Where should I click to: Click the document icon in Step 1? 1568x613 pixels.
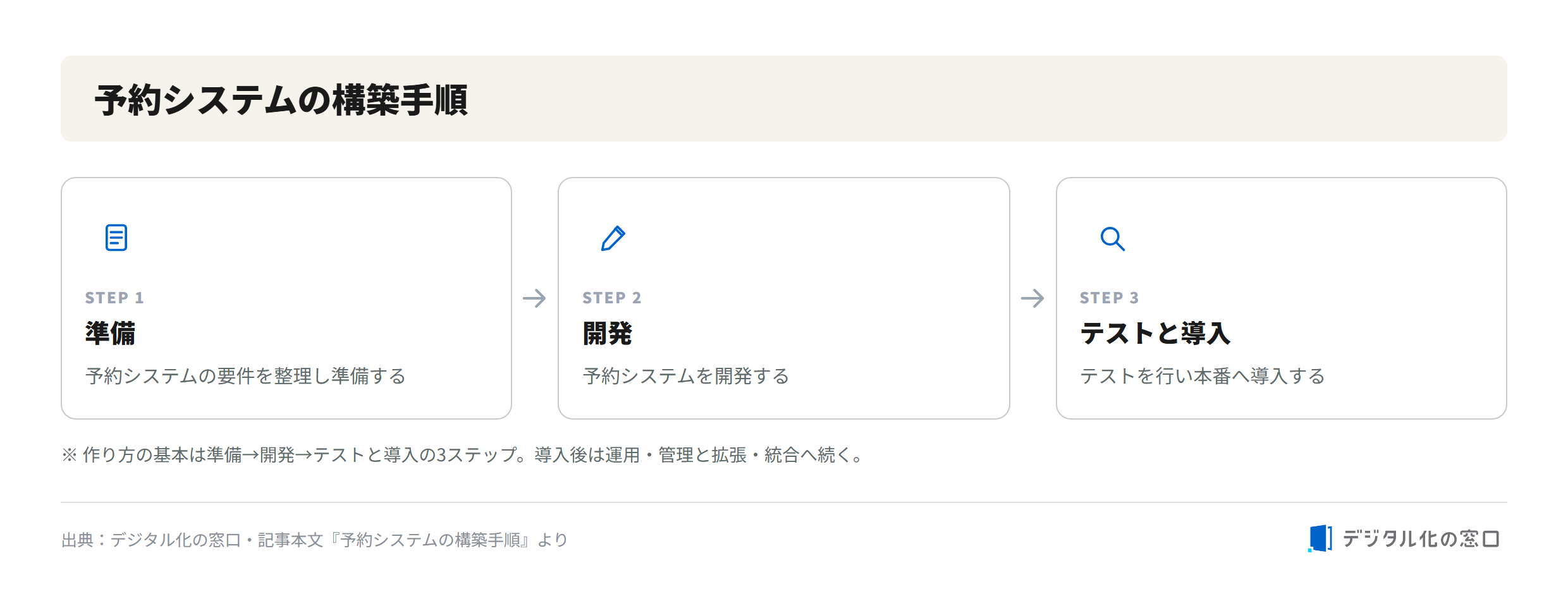point(116,238)
